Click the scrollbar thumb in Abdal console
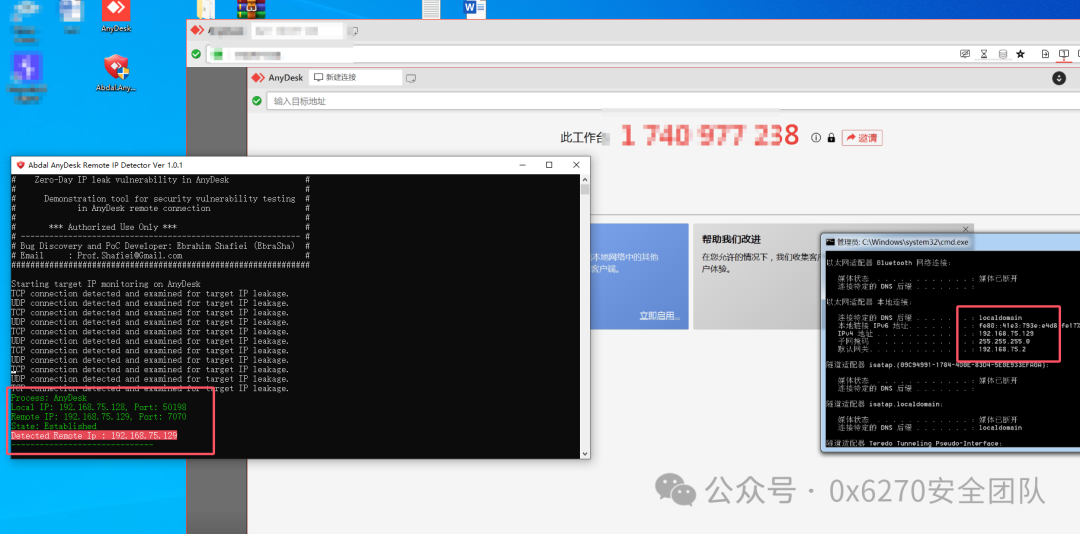Viewport: 1080px width, 534px height. pos(585,189)
